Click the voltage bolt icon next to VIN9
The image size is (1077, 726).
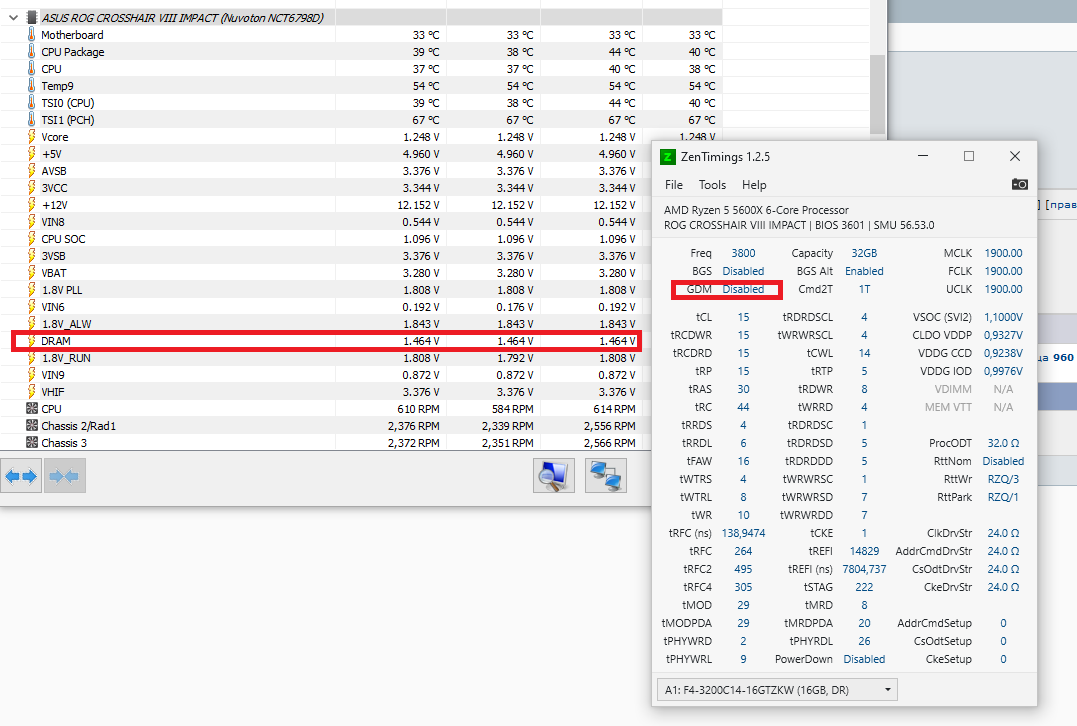point(32,375)
